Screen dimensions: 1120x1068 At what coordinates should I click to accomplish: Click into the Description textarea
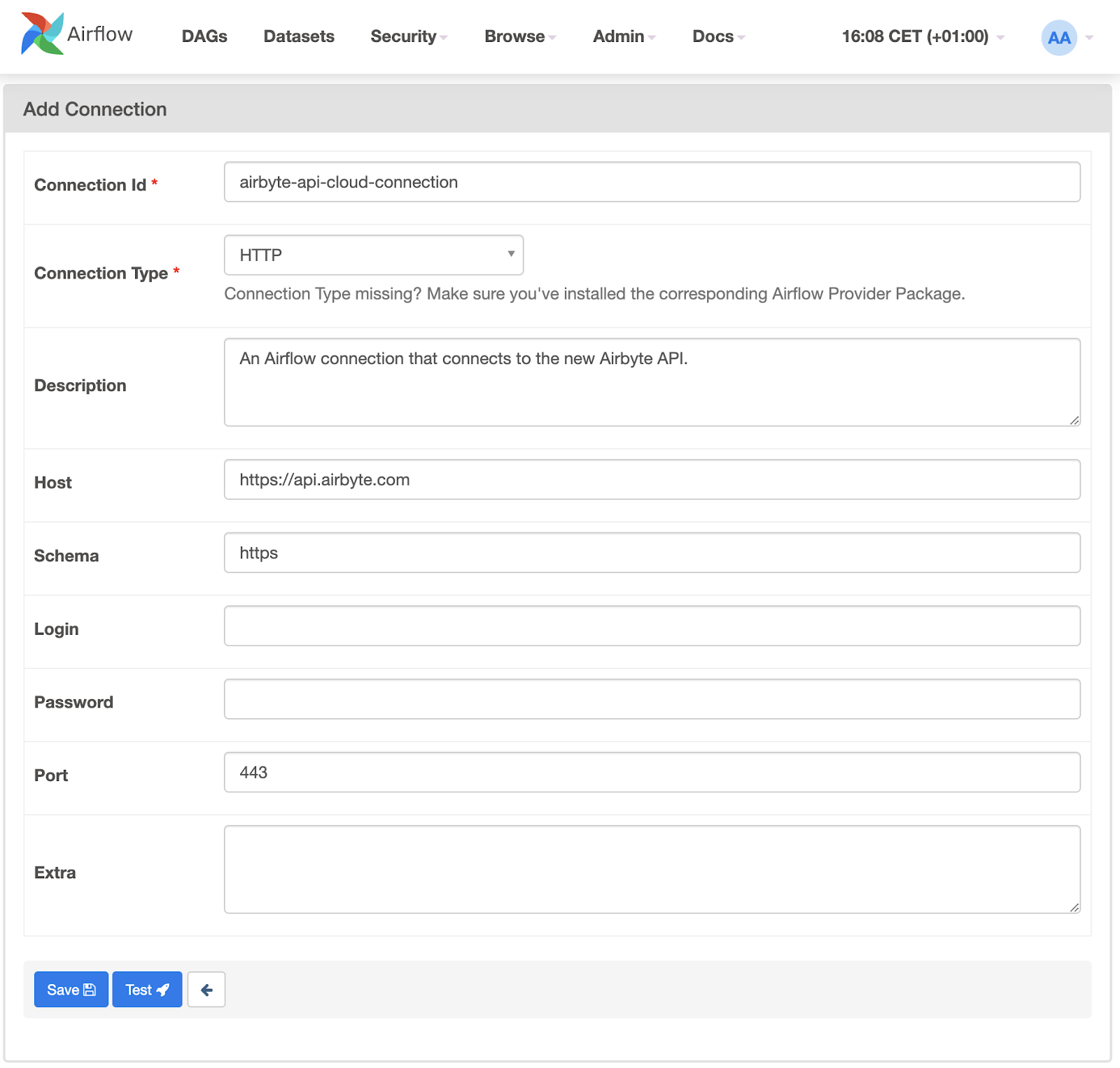[652, 382]
